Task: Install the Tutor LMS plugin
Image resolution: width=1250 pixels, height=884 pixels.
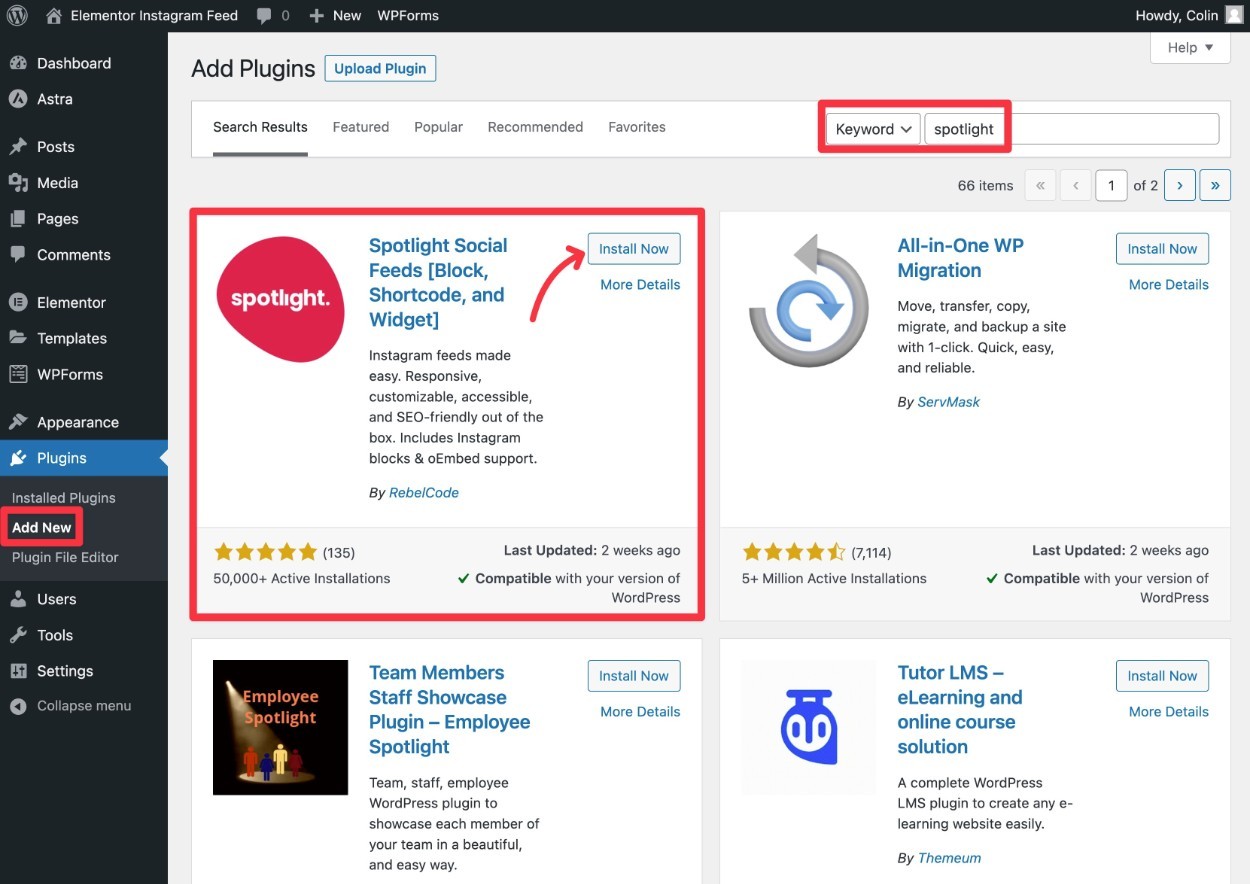Action: click(1162, 676)
